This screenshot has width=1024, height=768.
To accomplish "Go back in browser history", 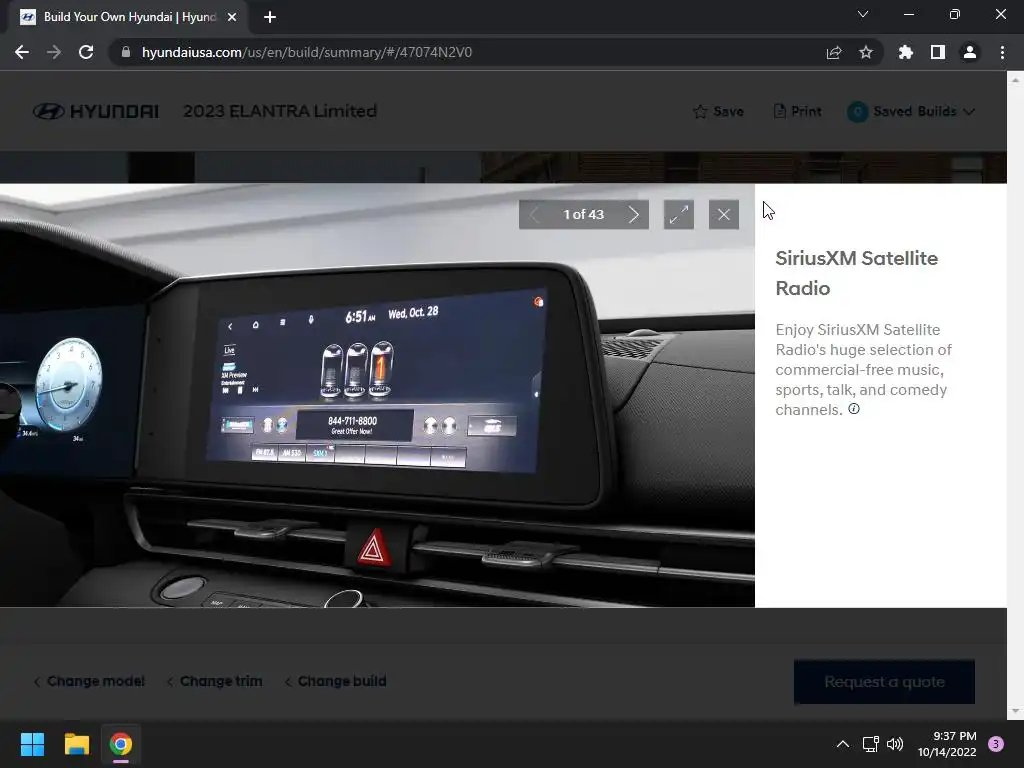I will (x=22, y=52).
